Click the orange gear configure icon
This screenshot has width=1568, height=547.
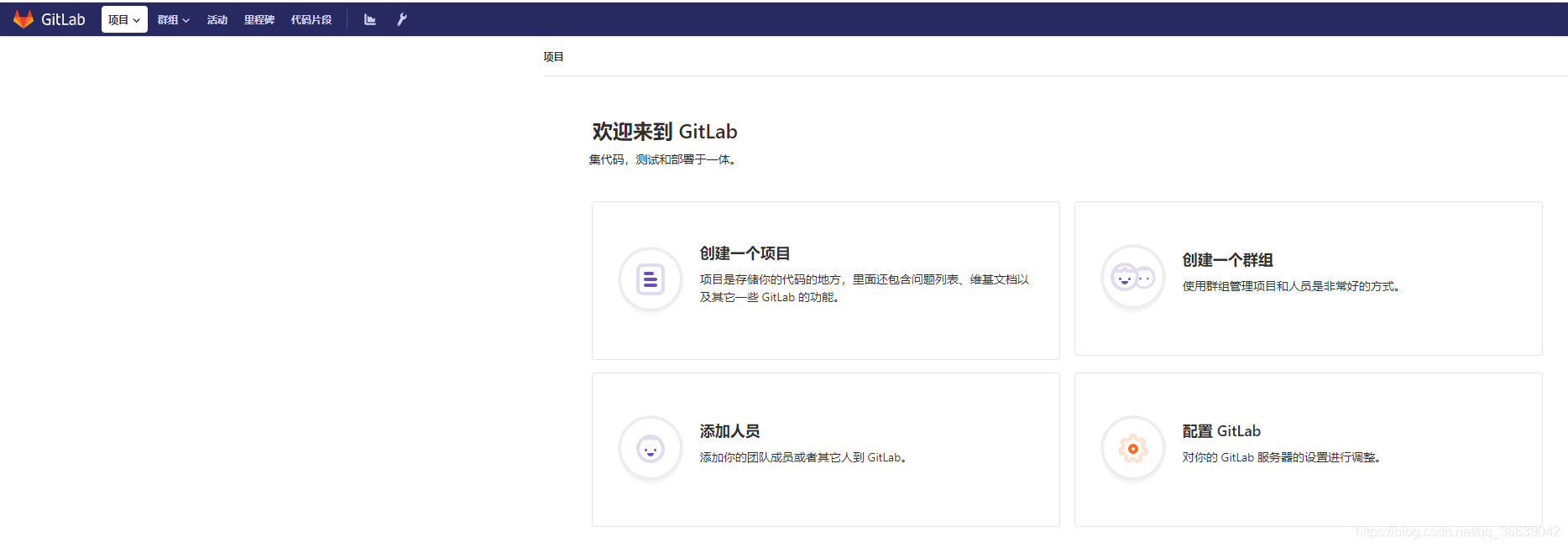pos(1133,449)
